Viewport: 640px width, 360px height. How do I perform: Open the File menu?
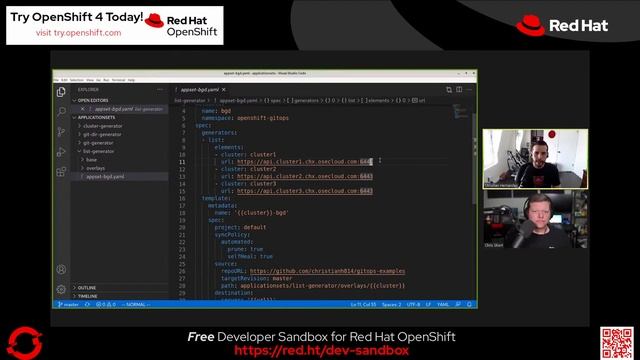point(56,80)
